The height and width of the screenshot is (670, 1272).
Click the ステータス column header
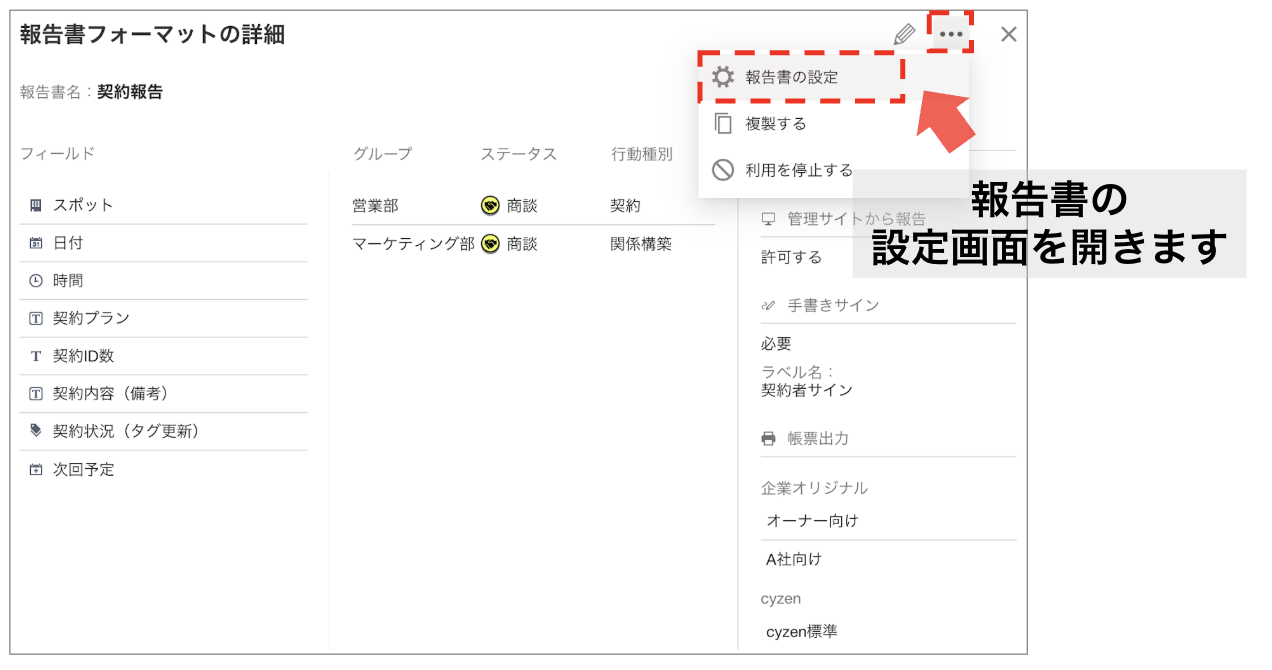coord(518,154)
